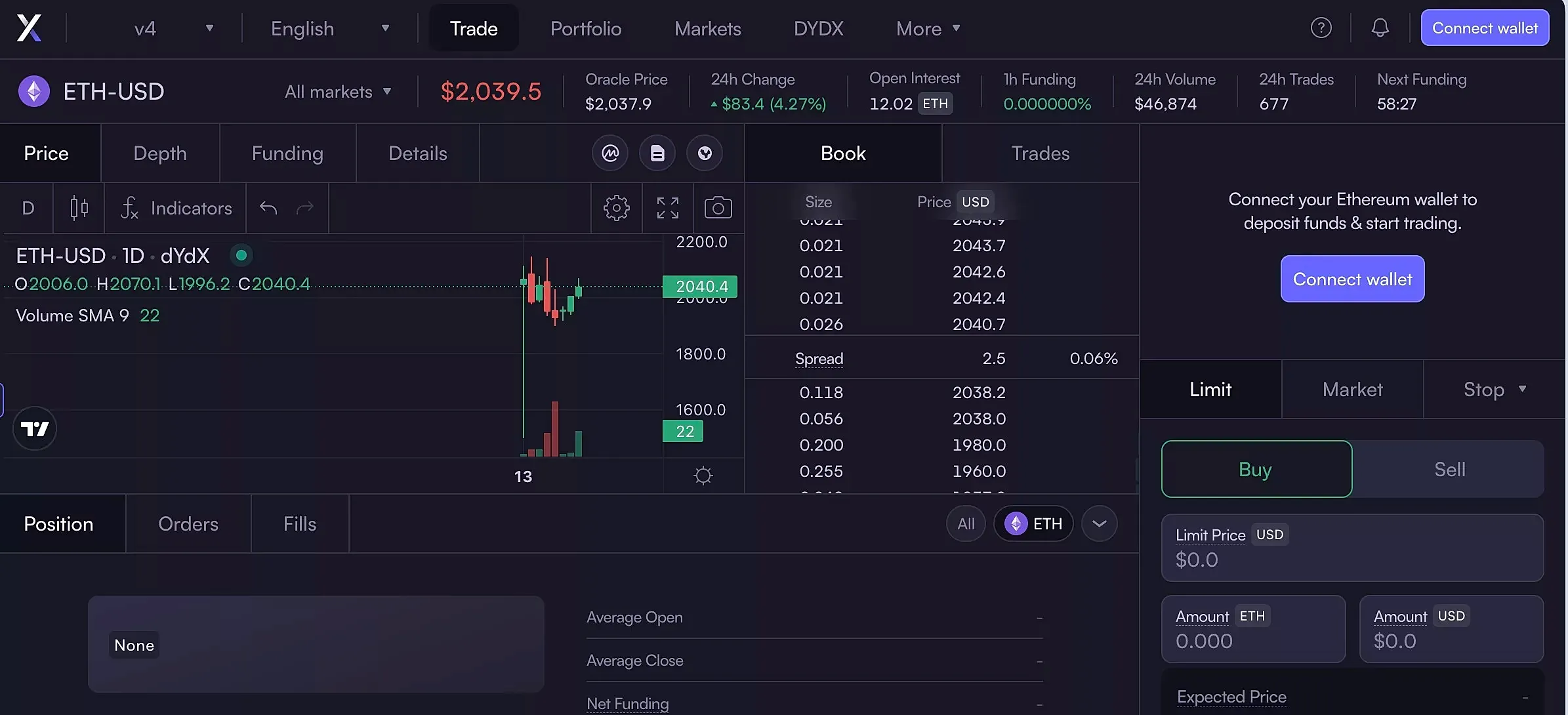This screenshot has width=1568, height=715.
Task: Click bid price 1960.0 in book
Action: click(x=979, y=471)
